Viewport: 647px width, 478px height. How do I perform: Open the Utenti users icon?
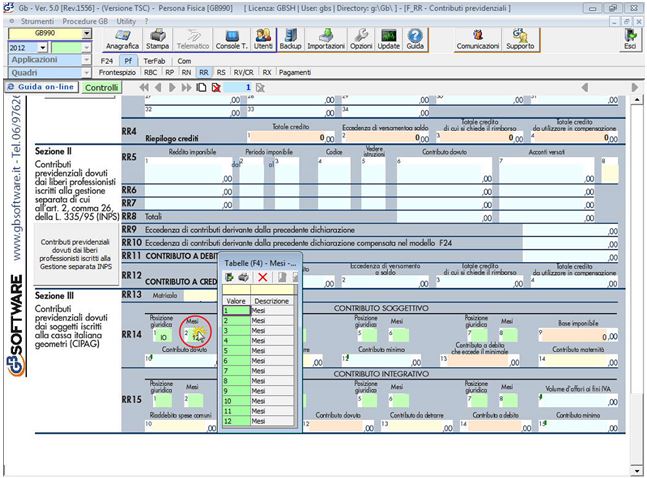pyautogui.click(x=263, y=40)
